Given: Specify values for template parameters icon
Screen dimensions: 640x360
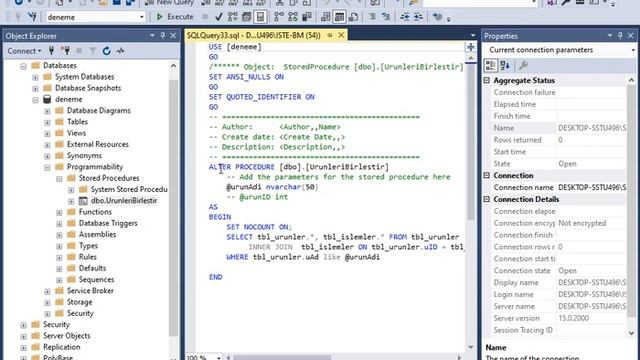Looking at the screenshot, I should [437, 17].
